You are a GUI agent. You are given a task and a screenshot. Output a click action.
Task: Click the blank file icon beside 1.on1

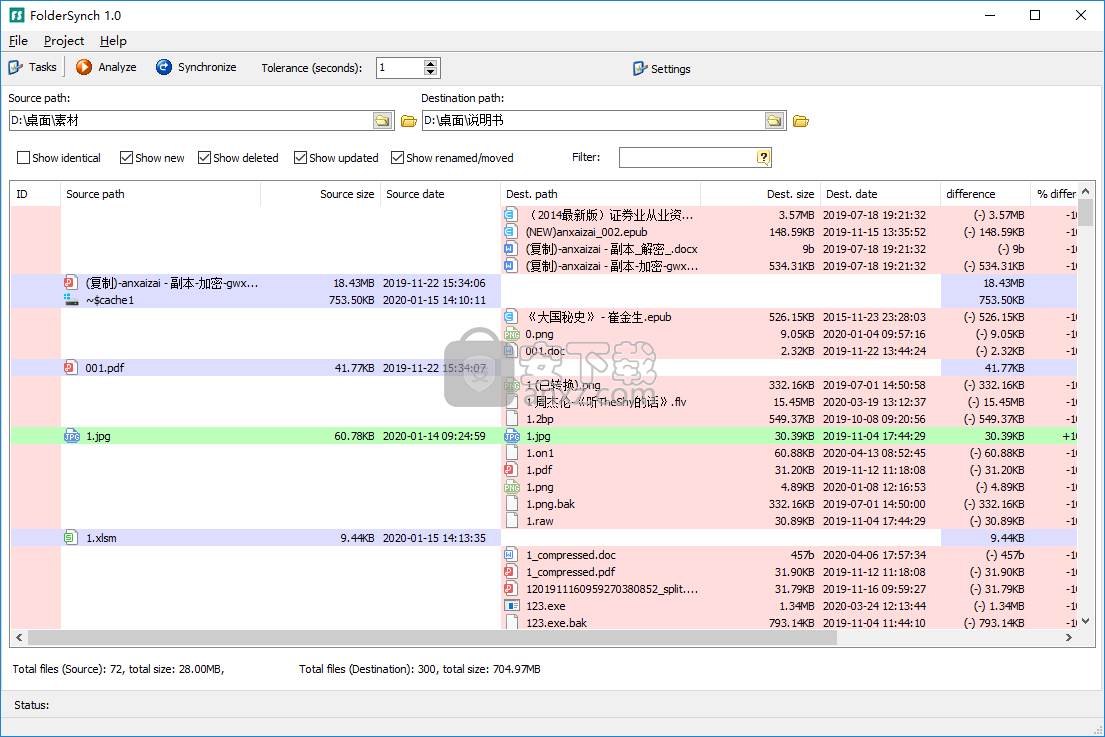tap(512, 453)
